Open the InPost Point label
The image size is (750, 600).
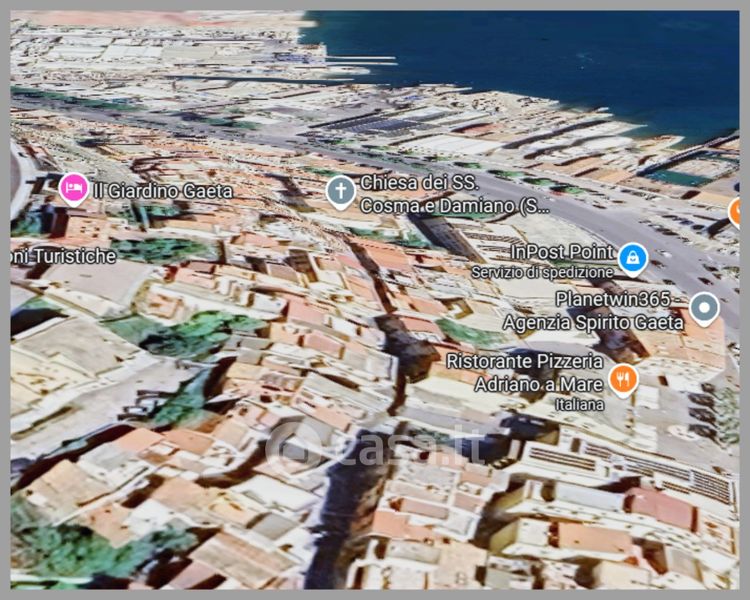click(x=562, y=252)
